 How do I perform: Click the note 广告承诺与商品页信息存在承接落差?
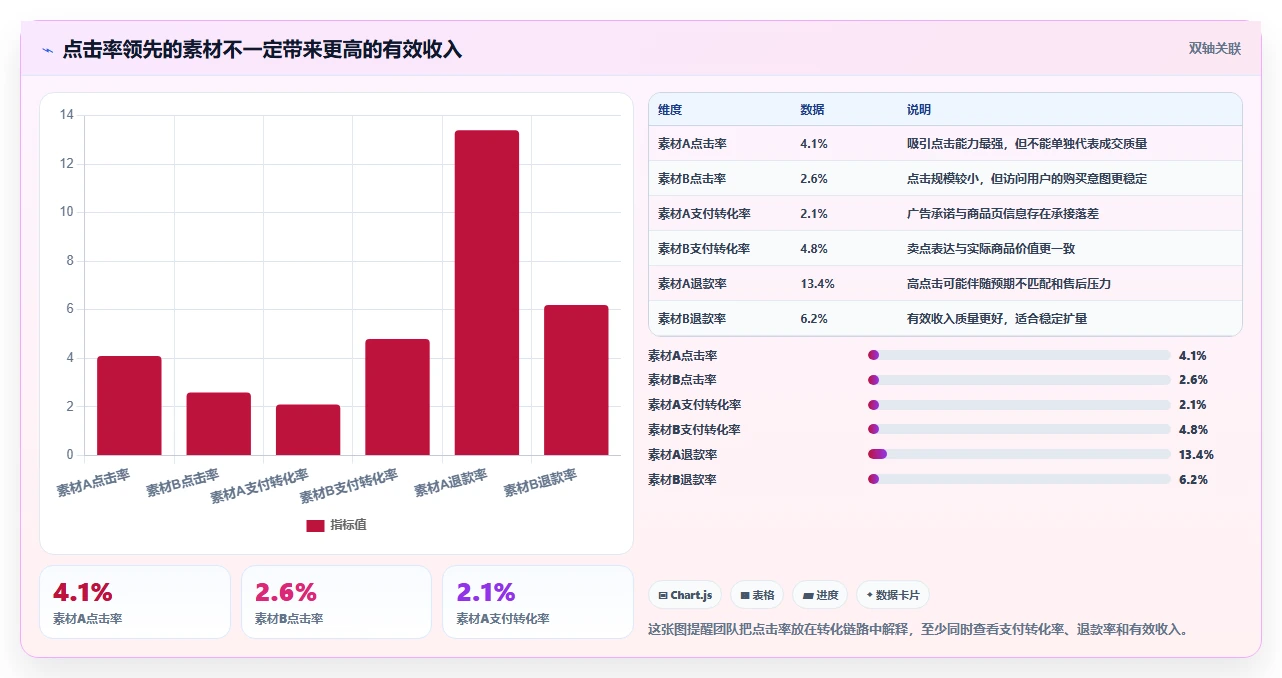coord(1003,214)
